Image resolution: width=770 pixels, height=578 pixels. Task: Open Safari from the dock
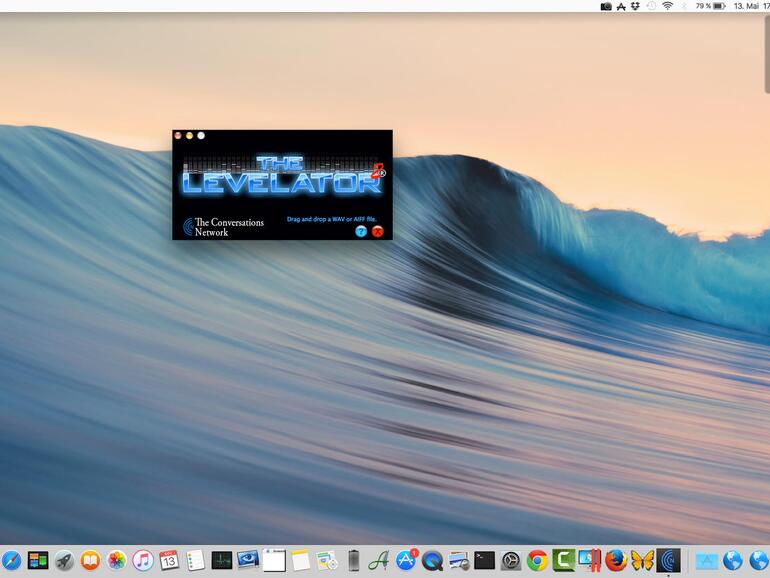[x=11, y=561]
